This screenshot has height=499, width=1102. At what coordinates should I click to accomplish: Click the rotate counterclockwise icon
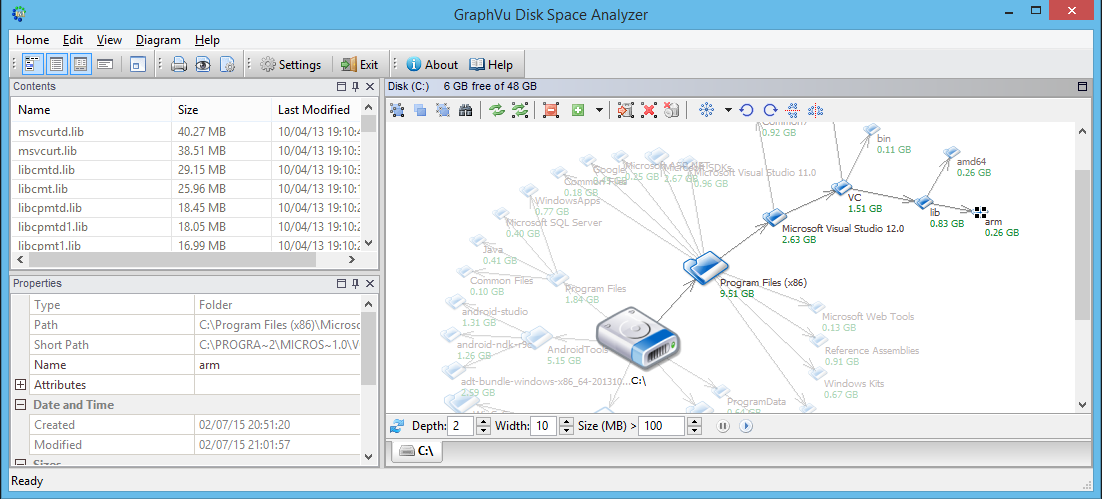click(747, 110)
